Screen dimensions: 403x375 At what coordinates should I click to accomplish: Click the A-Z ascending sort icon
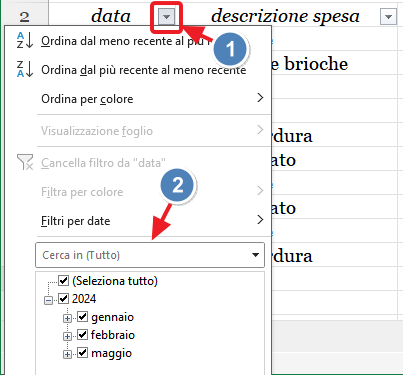25,40
